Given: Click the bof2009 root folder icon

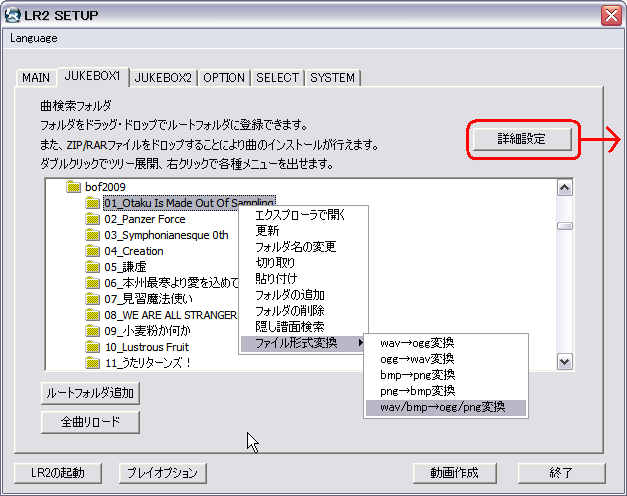Looking at the screenshot, I should (x=72, y=187).
